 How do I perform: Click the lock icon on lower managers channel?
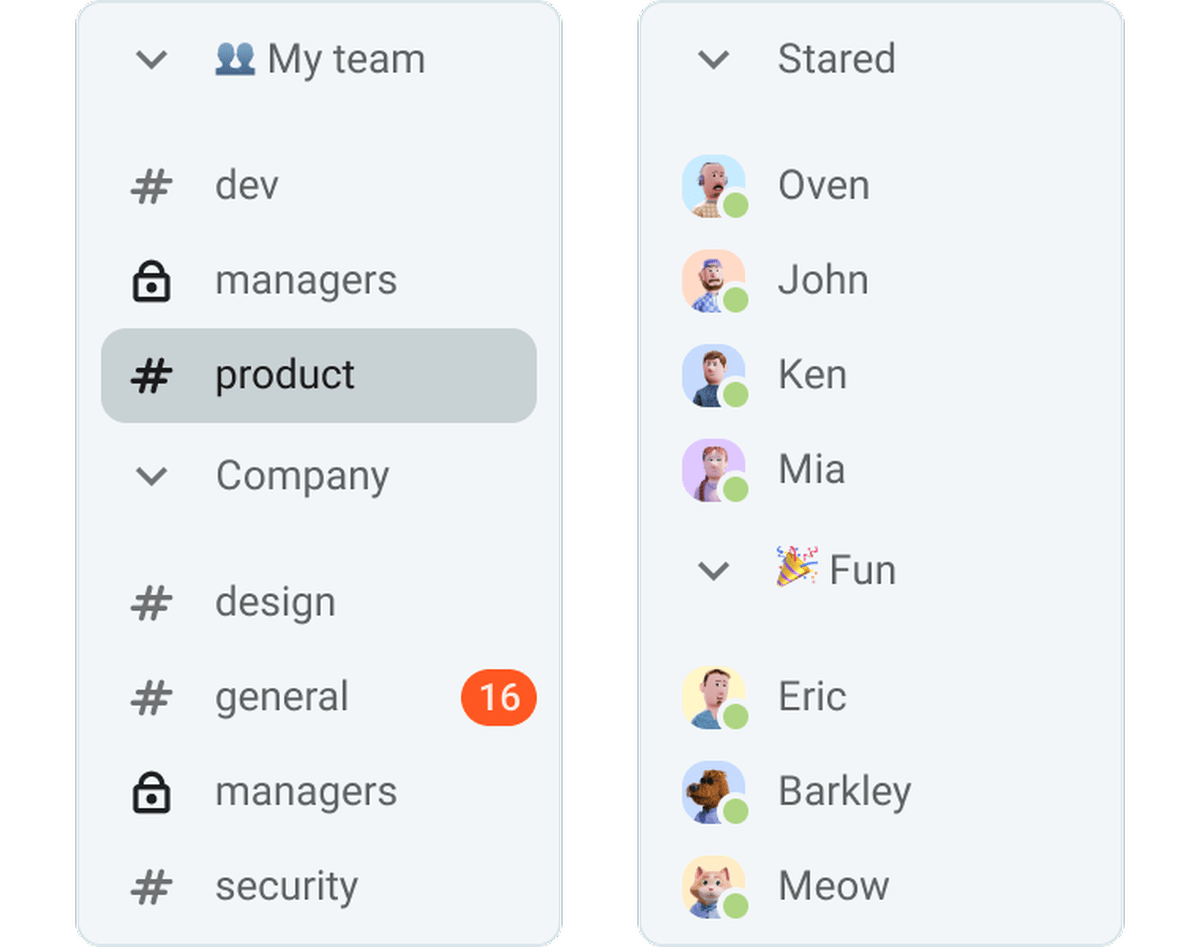coord(151,791)
